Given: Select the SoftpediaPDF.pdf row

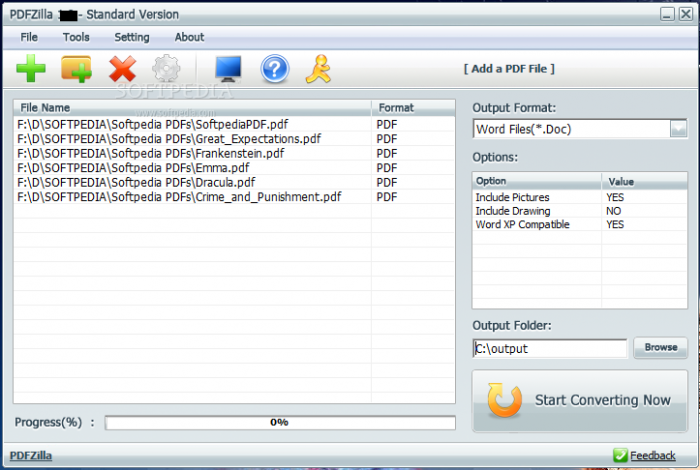Looking at the screenshot, I should coord(234,124).
